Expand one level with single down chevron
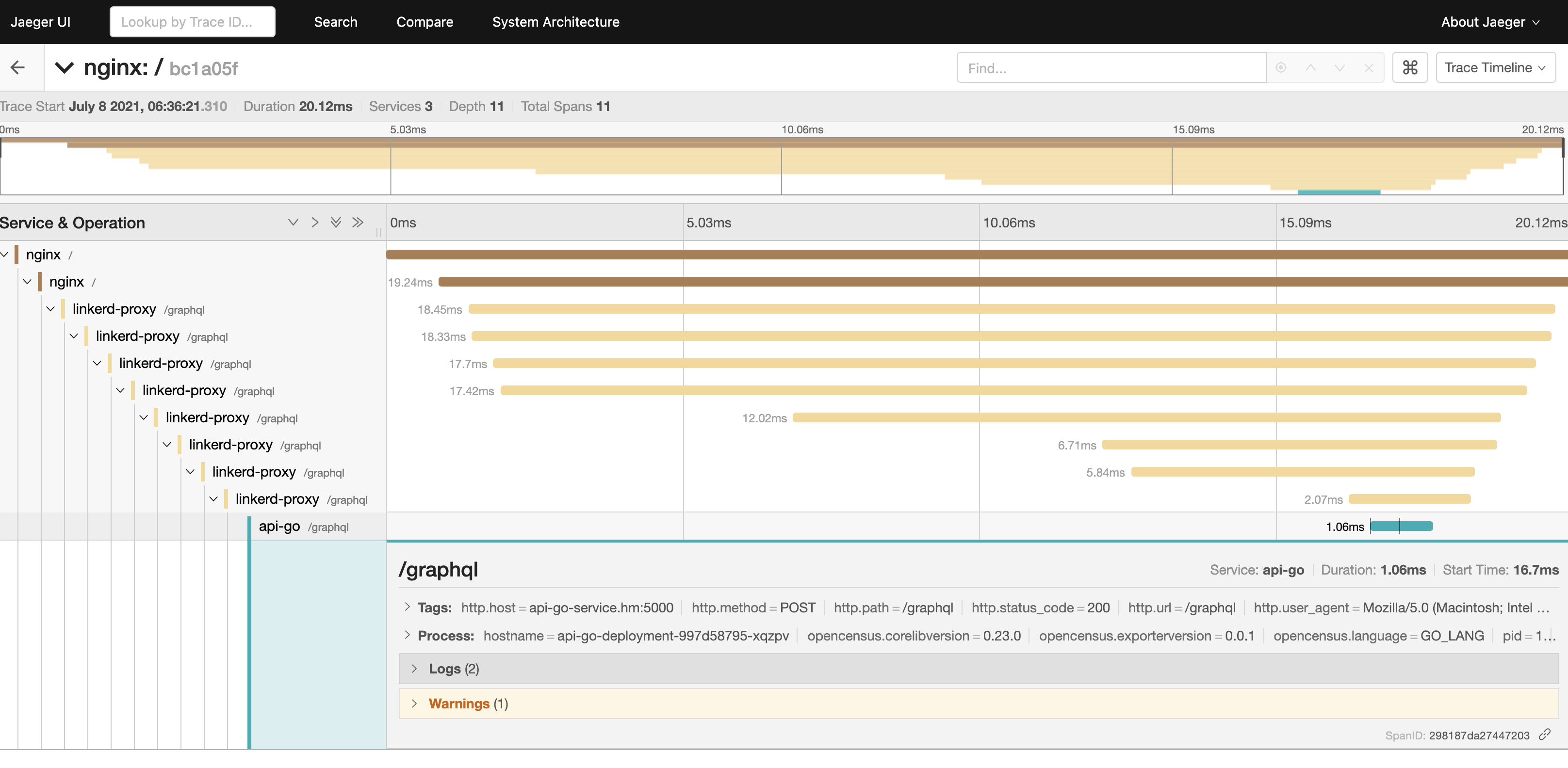1568x768 pixels. click(293, 222)
